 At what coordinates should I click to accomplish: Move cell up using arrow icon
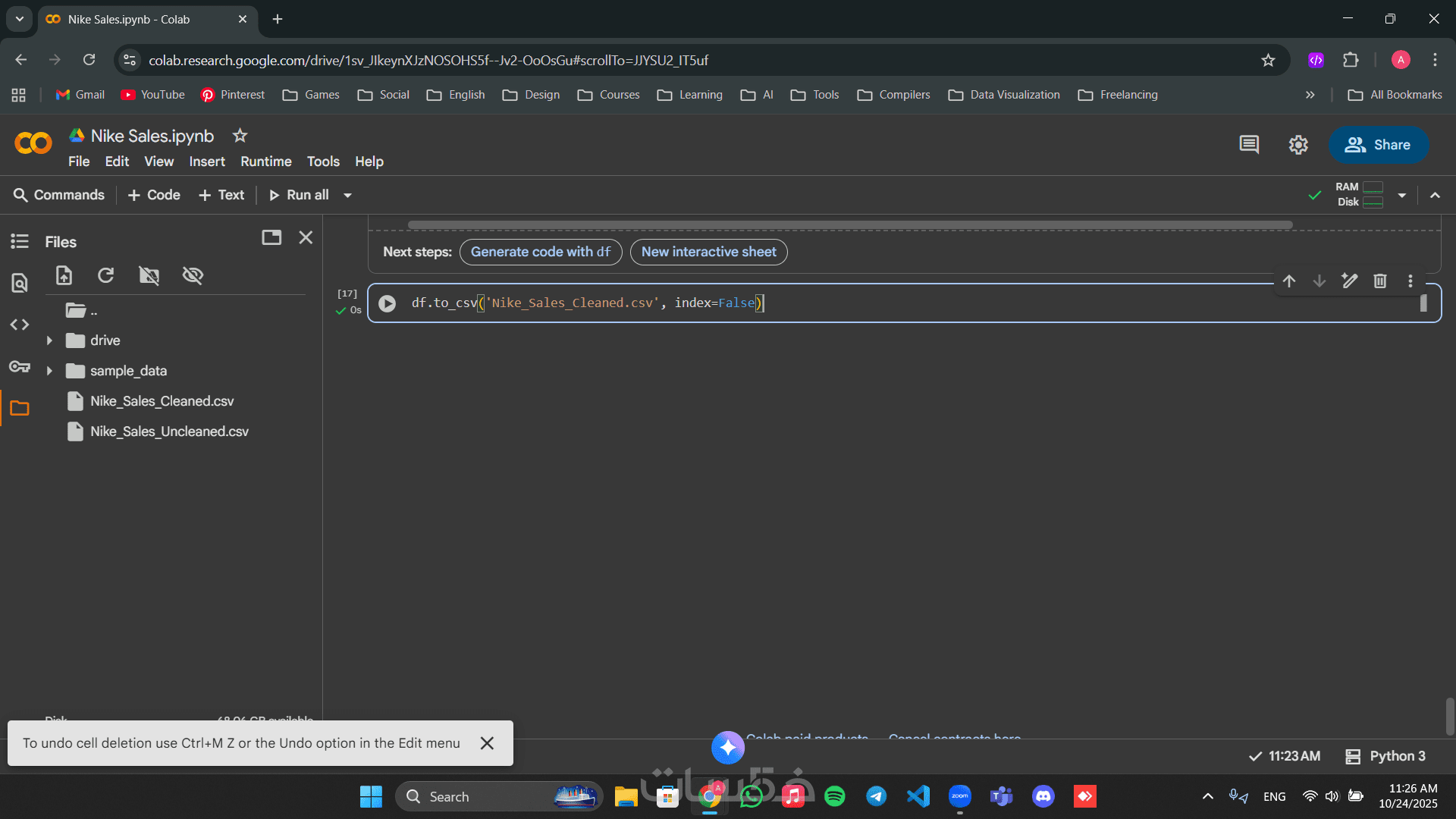(x=1289, y=281)
